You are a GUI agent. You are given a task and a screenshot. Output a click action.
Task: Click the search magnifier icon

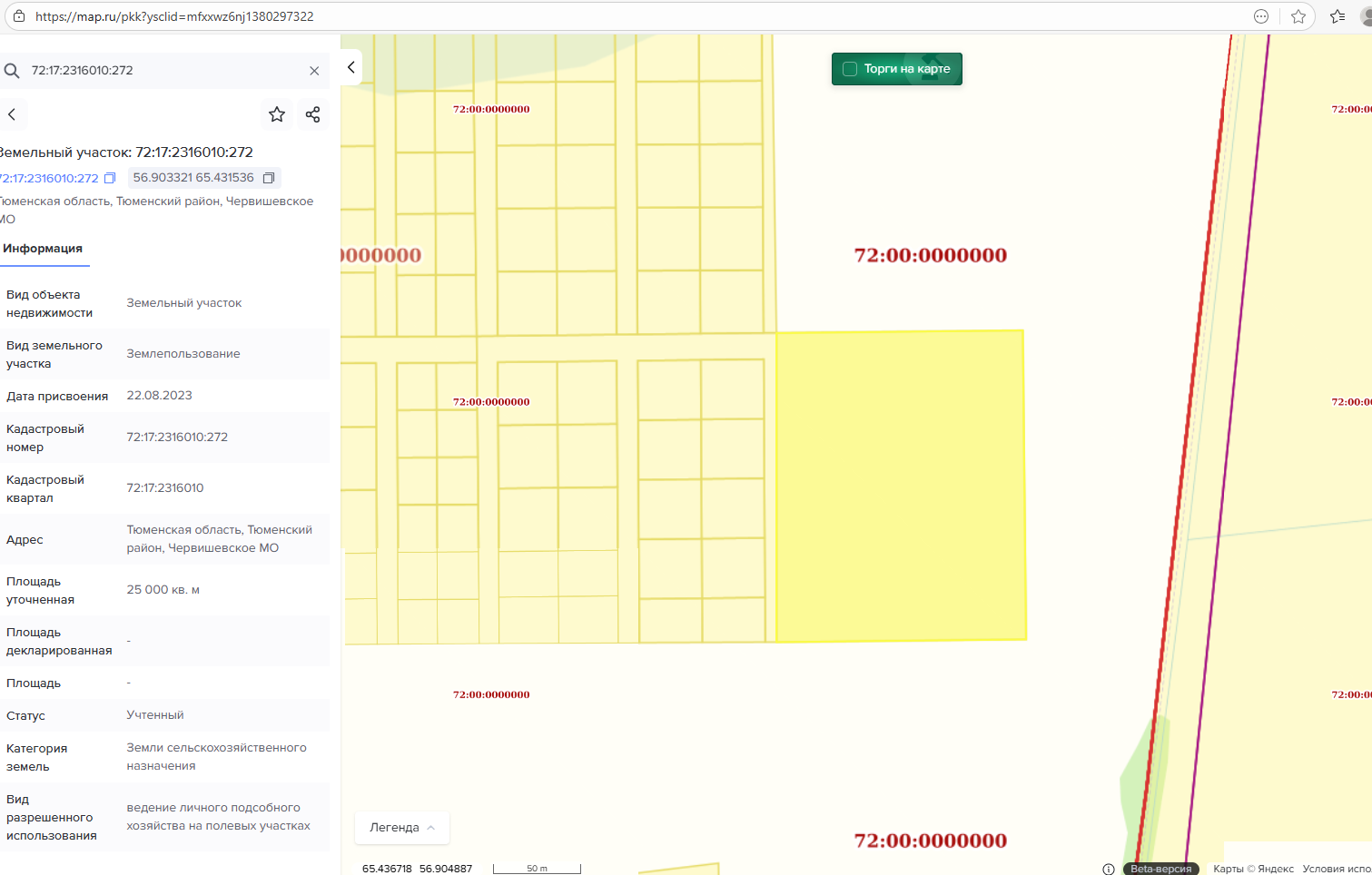click(x=12, y=71)
